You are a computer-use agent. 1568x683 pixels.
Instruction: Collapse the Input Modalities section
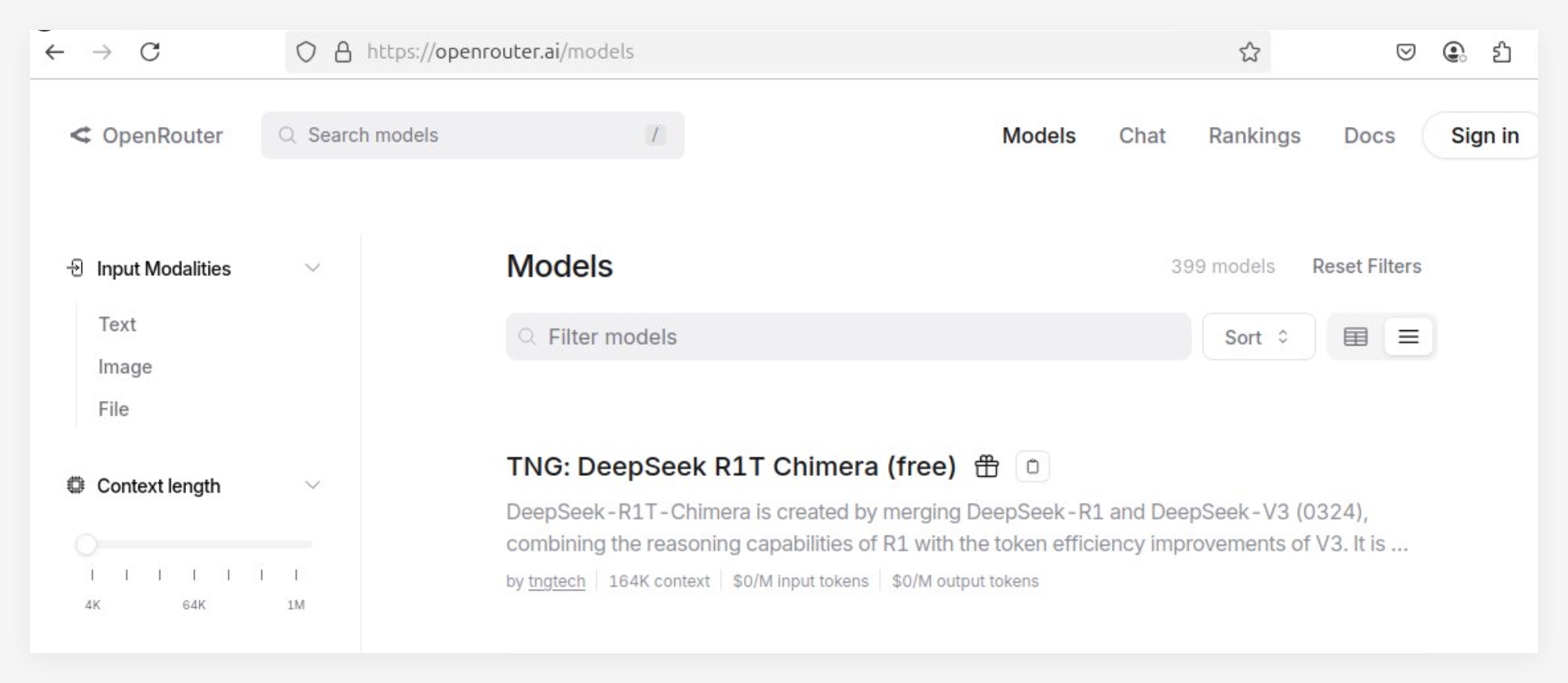[x=312, y=268]
